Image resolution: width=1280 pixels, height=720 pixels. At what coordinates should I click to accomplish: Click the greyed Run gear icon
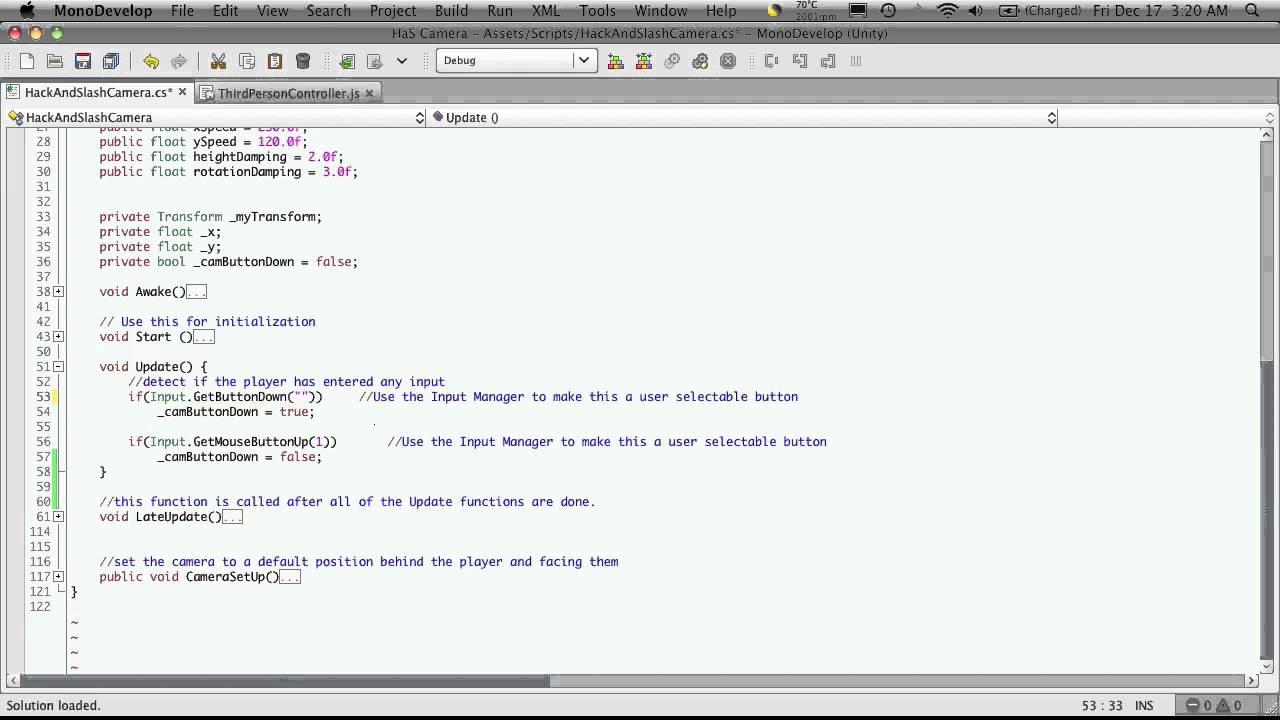click(x=672, y=61)
